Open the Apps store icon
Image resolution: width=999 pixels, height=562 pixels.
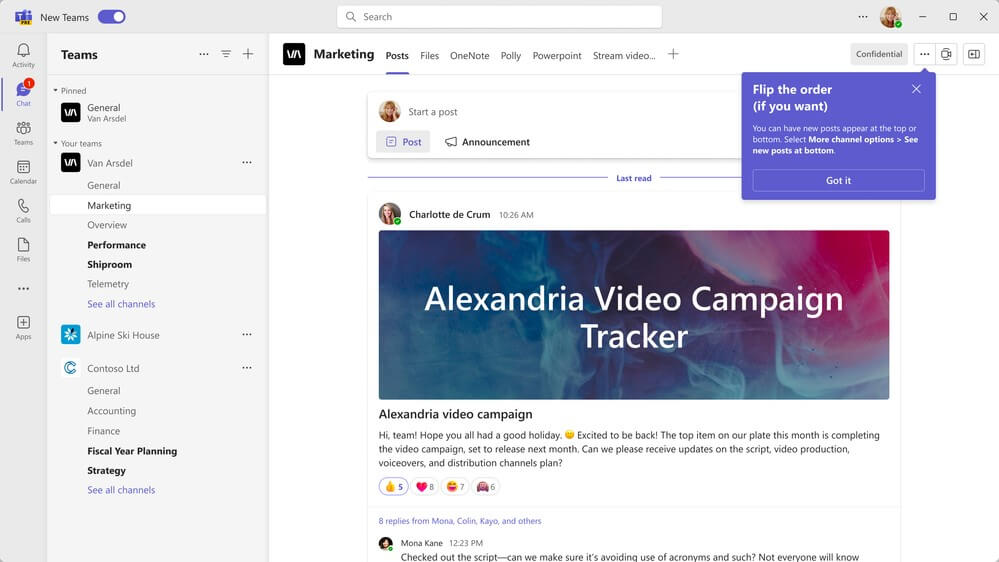(23, 327)
